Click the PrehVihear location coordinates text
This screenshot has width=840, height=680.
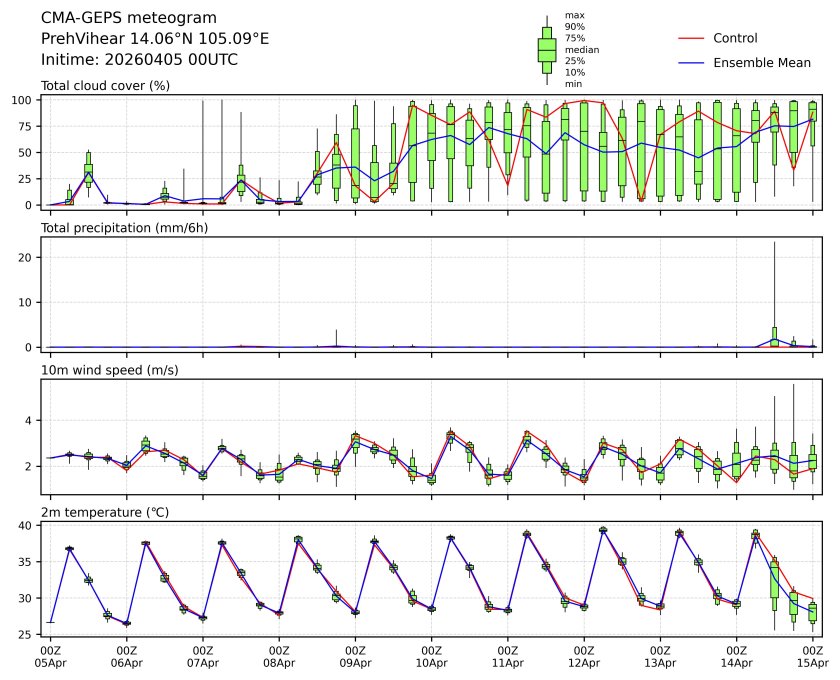pos(154,38)
